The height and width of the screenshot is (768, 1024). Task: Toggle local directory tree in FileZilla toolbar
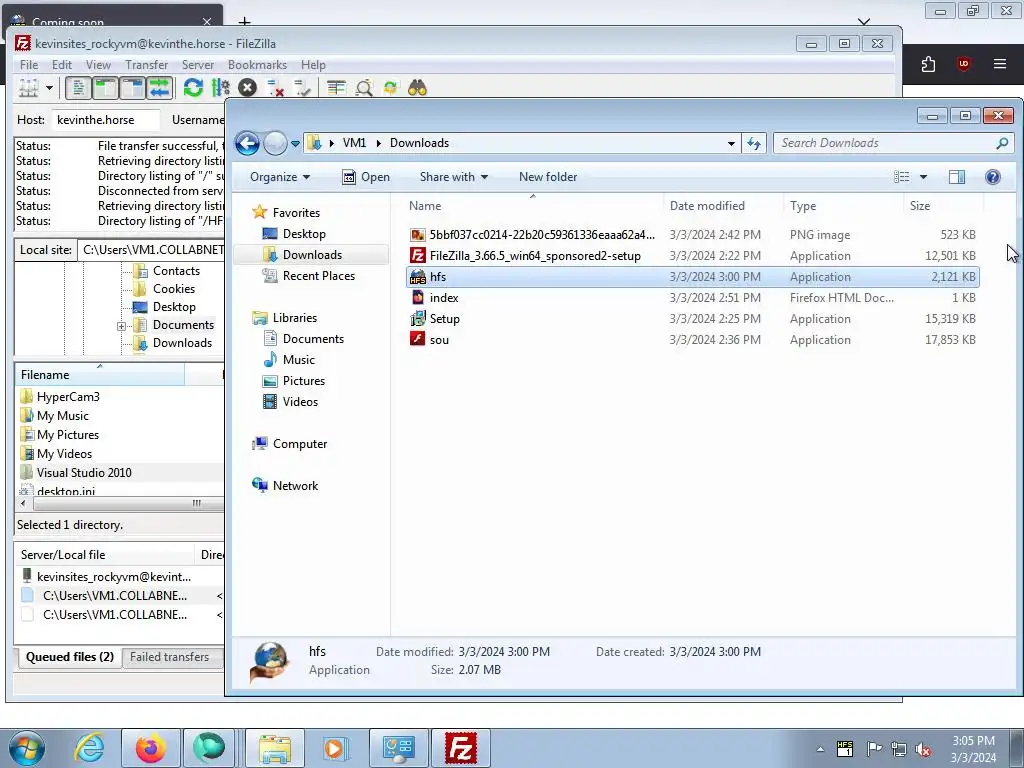point(105,88)
